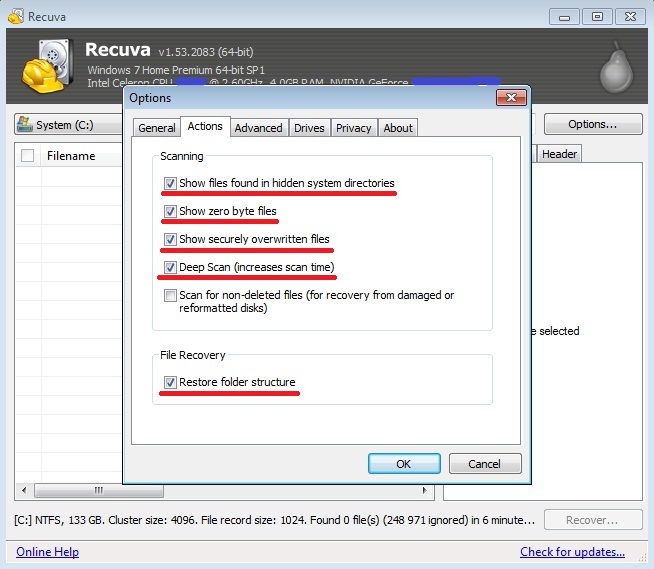Viewport: 654px width, 569px height.
Task: Click the right scroll arrow of file list
Action: point(425,490)
